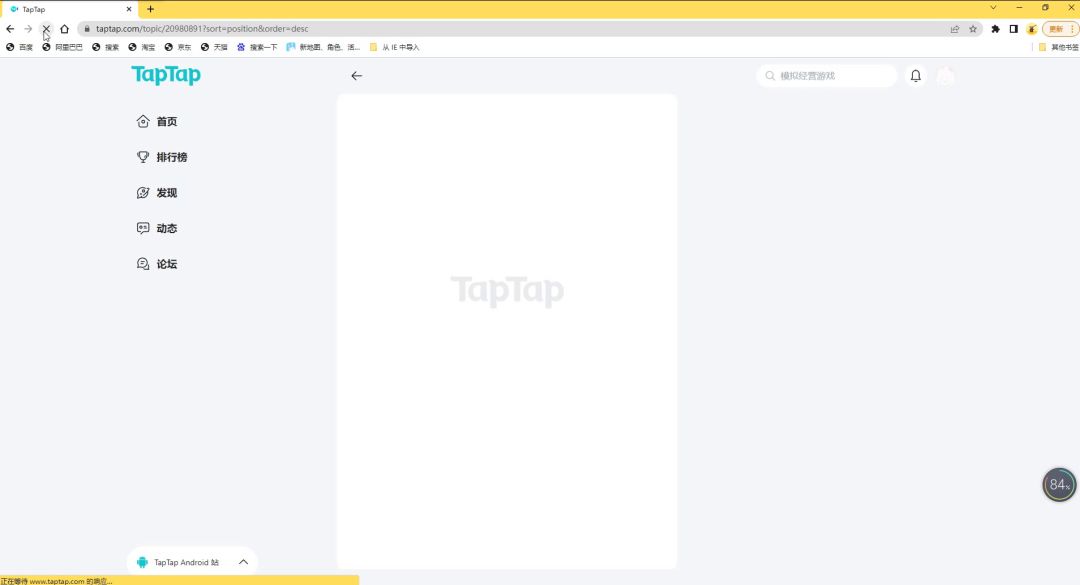1080x585 pixels.
Task: Expand the TapTap Android 站 panel
Action: click(243, 562)
